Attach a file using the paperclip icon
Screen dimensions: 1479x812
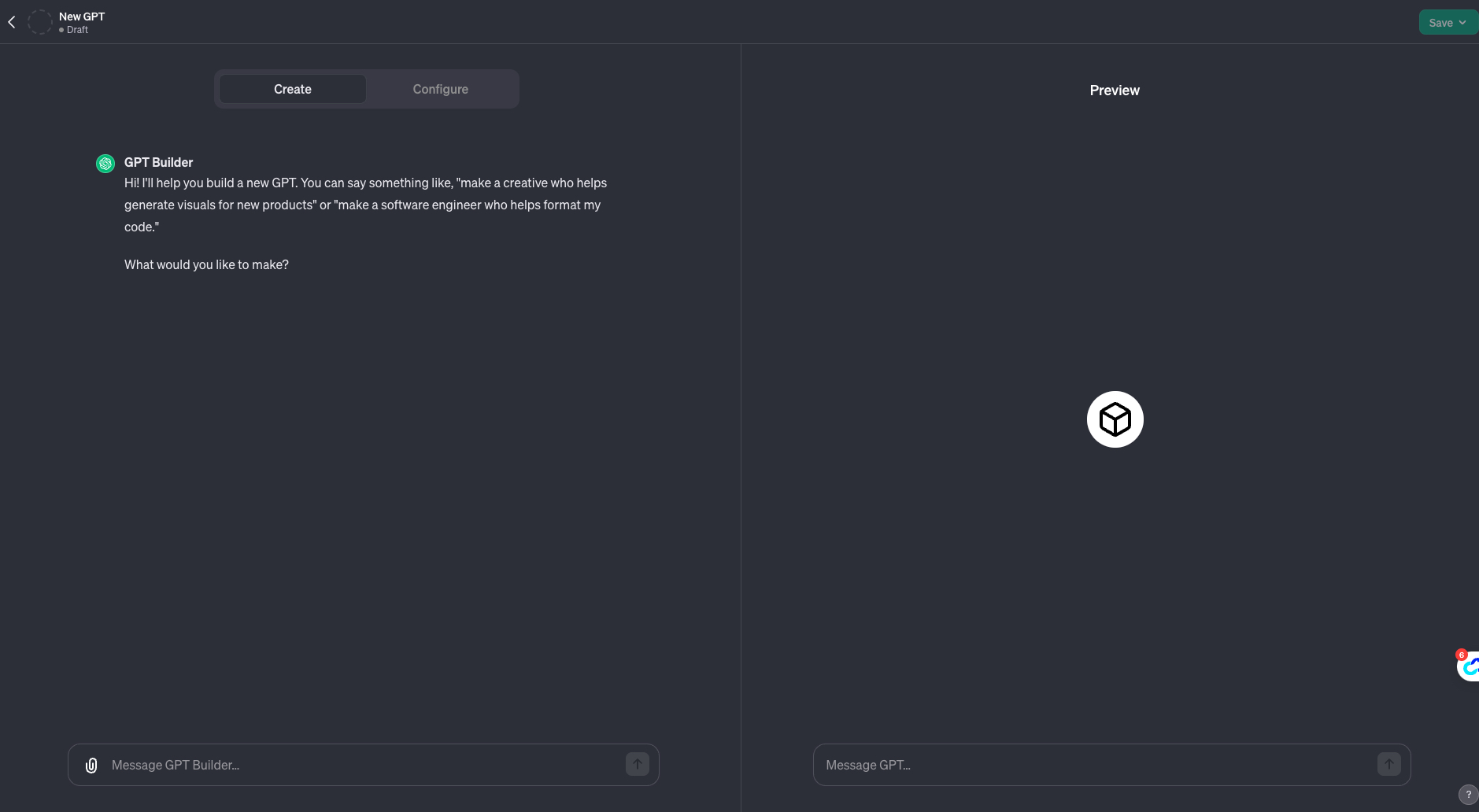point(91,765)
